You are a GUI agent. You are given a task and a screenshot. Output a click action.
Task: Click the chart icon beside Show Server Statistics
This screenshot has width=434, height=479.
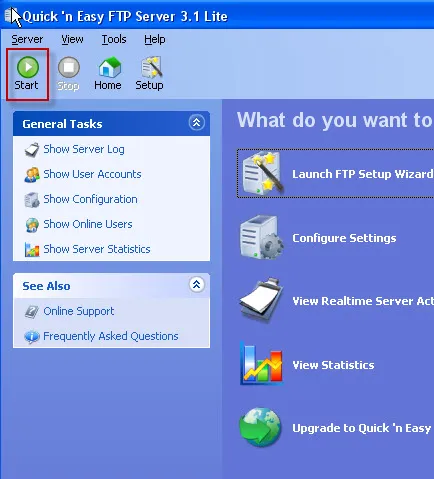tap(32, 250)
